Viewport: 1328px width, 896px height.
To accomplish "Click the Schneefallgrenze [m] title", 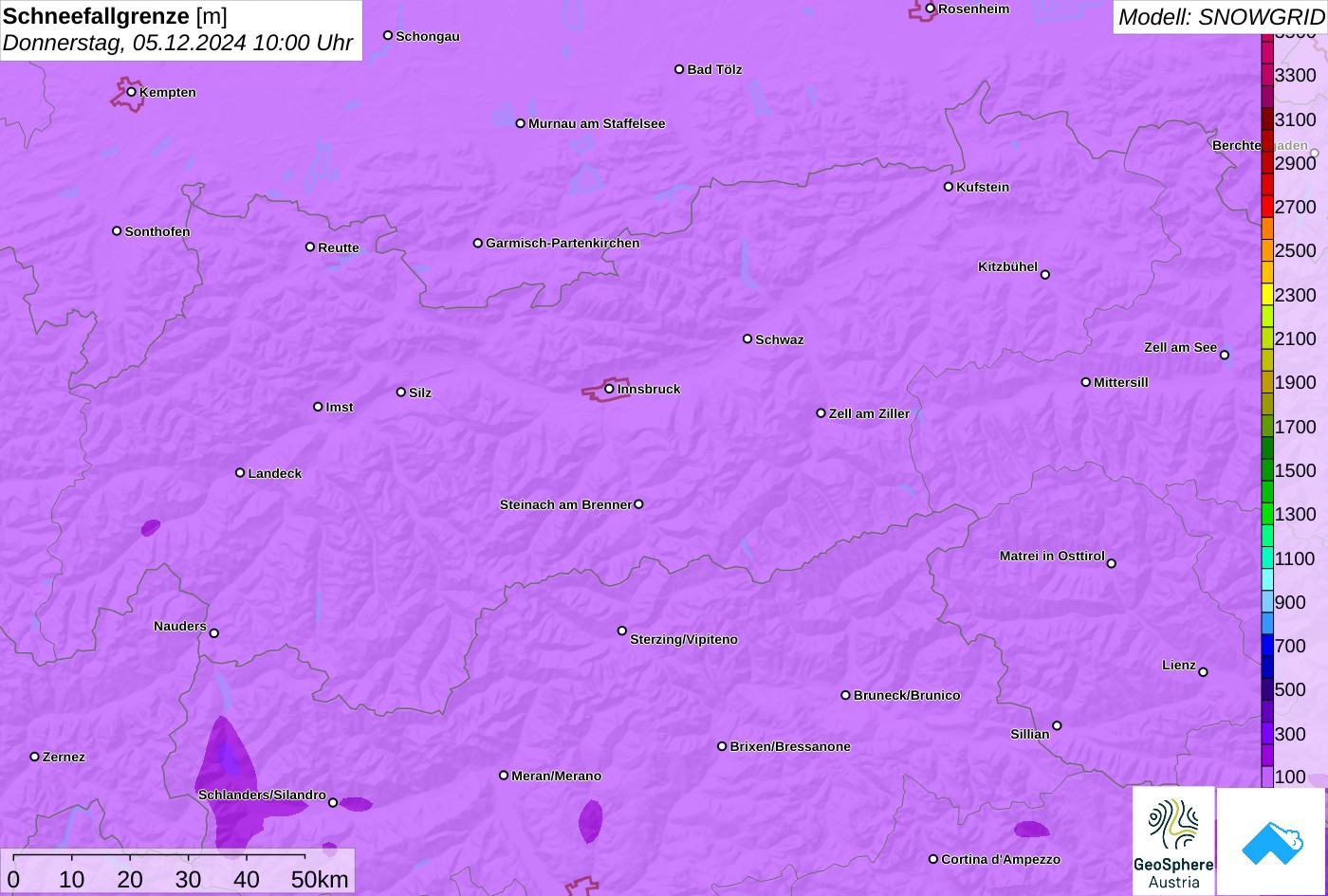I will coord(115,15).
